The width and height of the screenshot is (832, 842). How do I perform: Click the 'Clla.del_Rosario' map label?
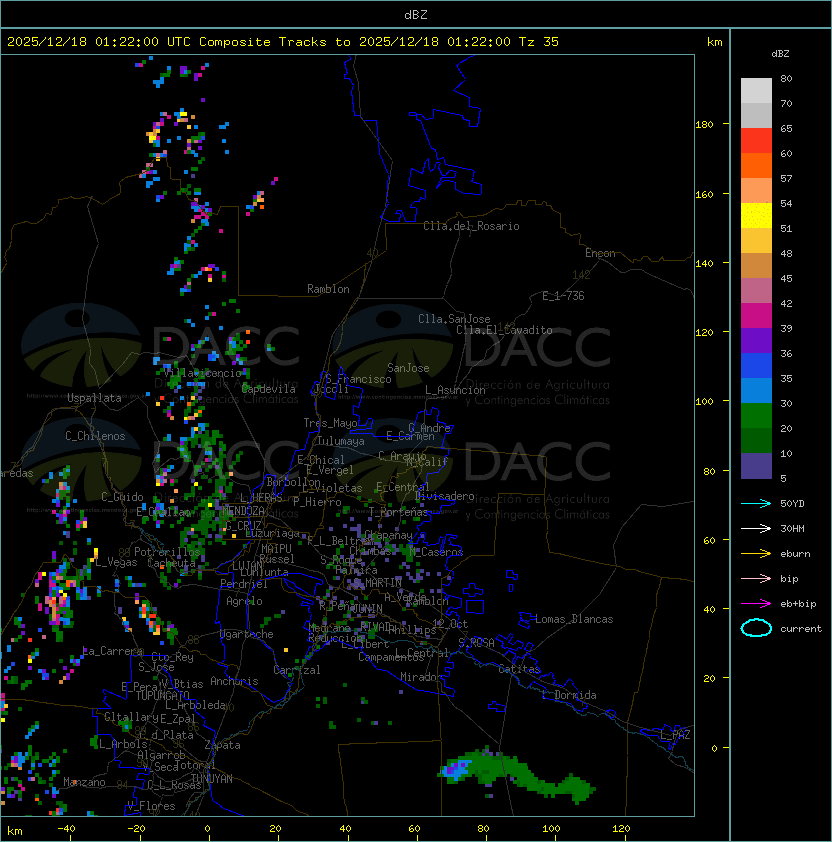(471, 226)
